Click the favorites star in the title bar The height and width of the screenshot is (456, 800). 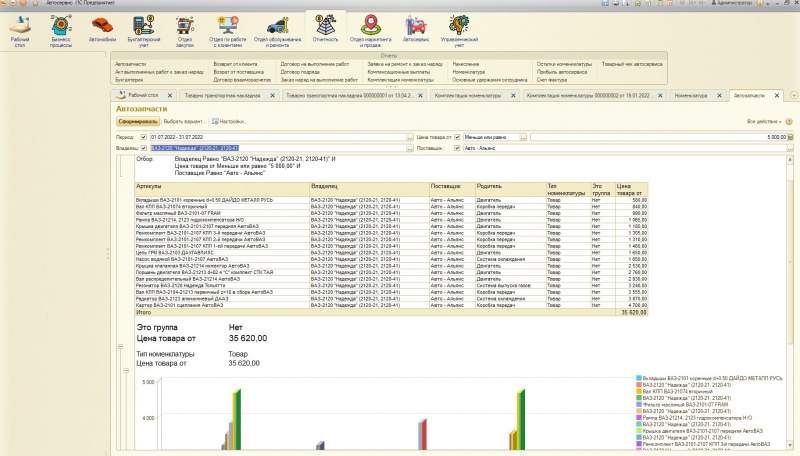35,3
